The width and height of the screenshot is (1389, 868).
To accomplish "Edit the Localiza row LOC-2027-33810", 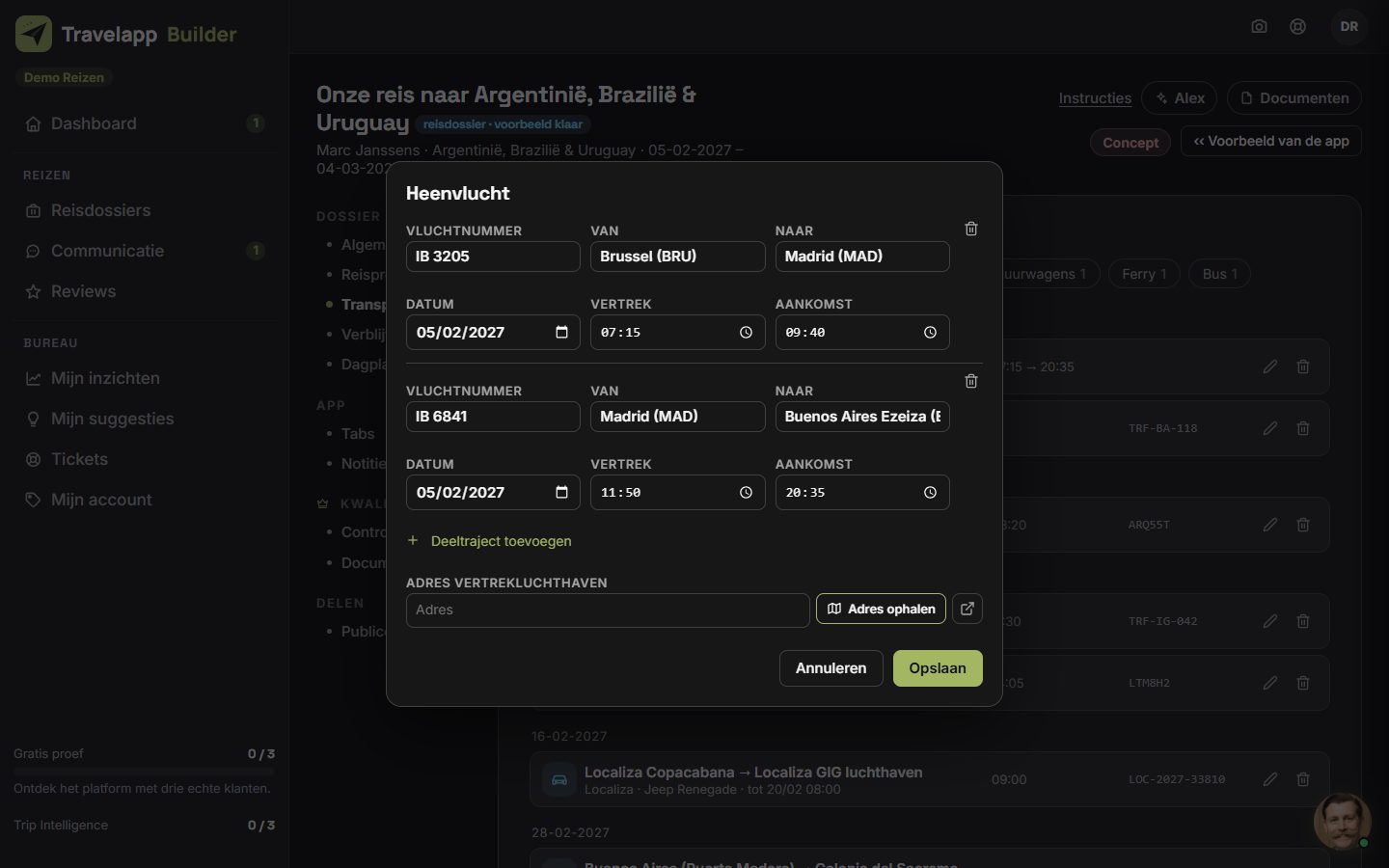I will tap(1270, 779).
